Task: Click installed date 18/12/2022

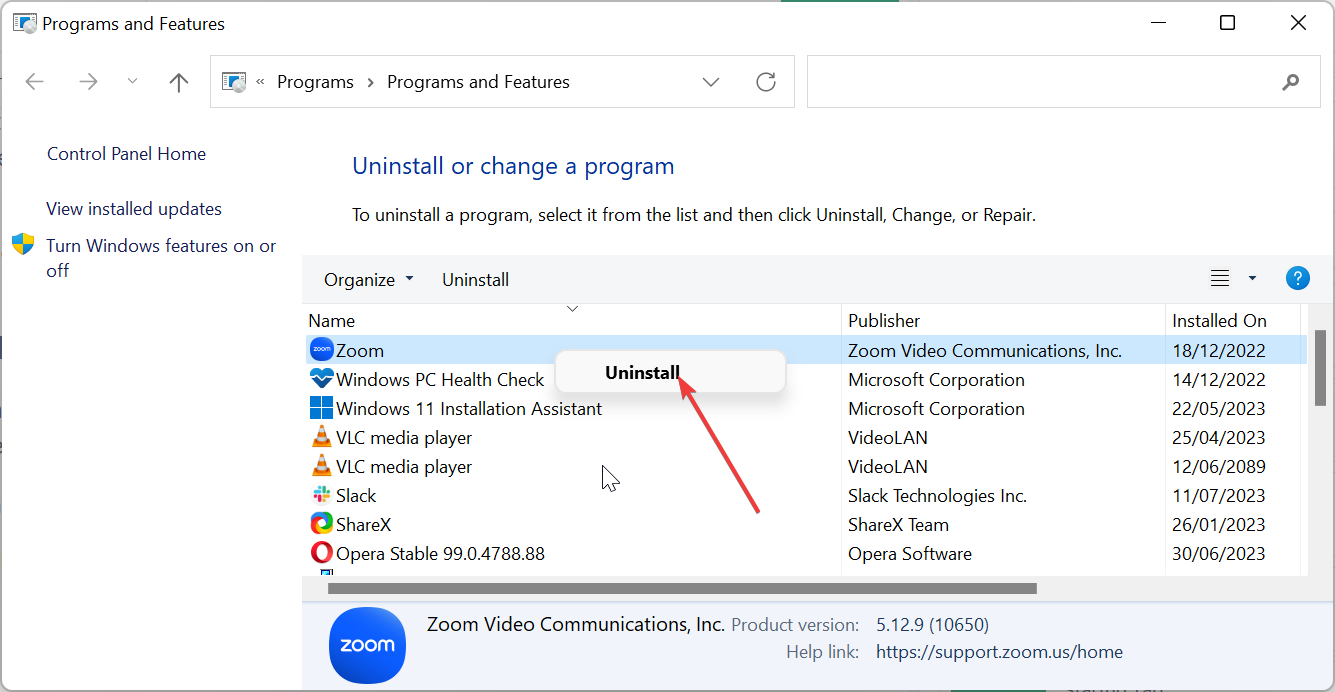Action: [x=1219, y=351]
